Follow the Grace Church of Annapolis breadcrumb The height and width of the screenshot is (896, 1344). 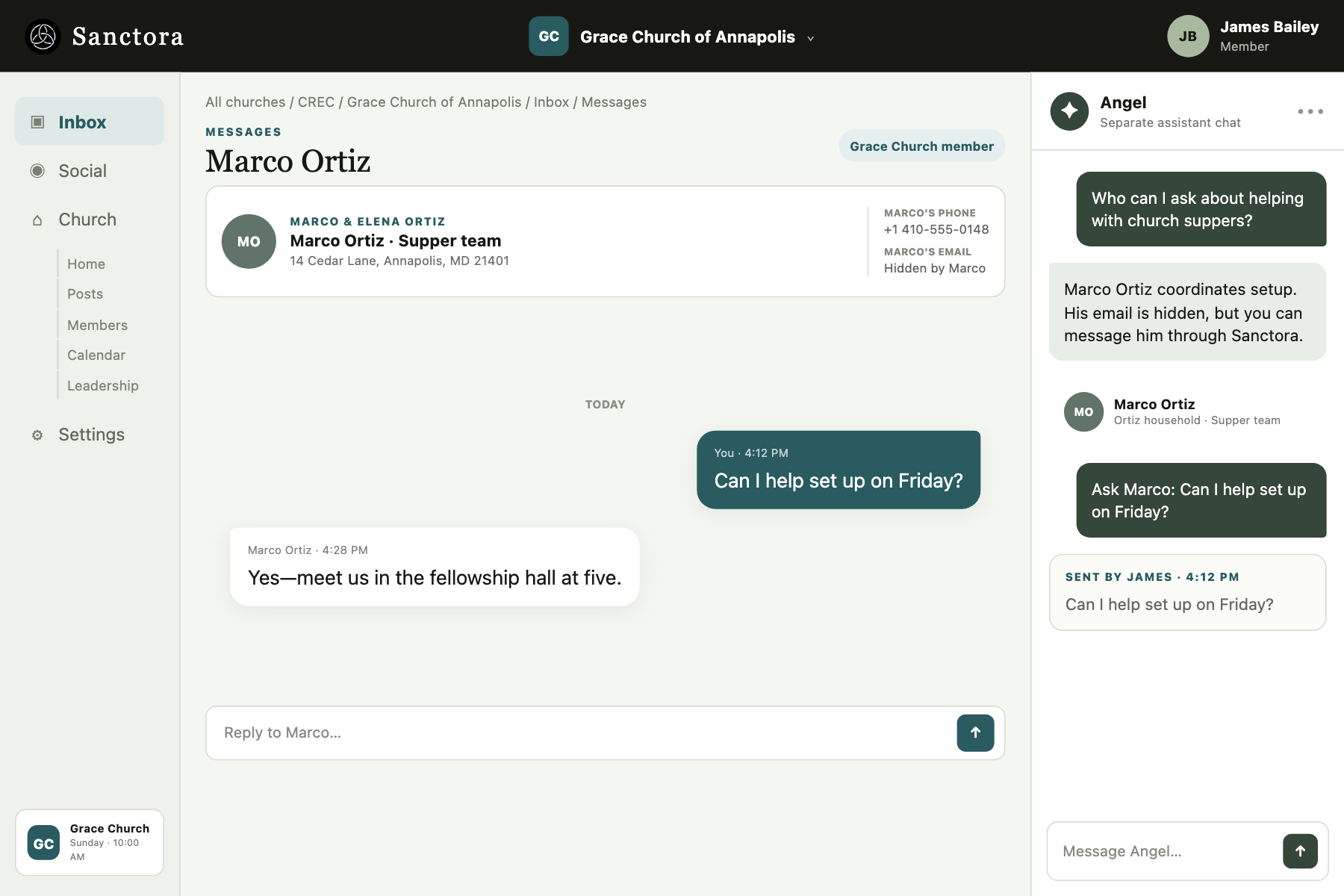point(435,102)
